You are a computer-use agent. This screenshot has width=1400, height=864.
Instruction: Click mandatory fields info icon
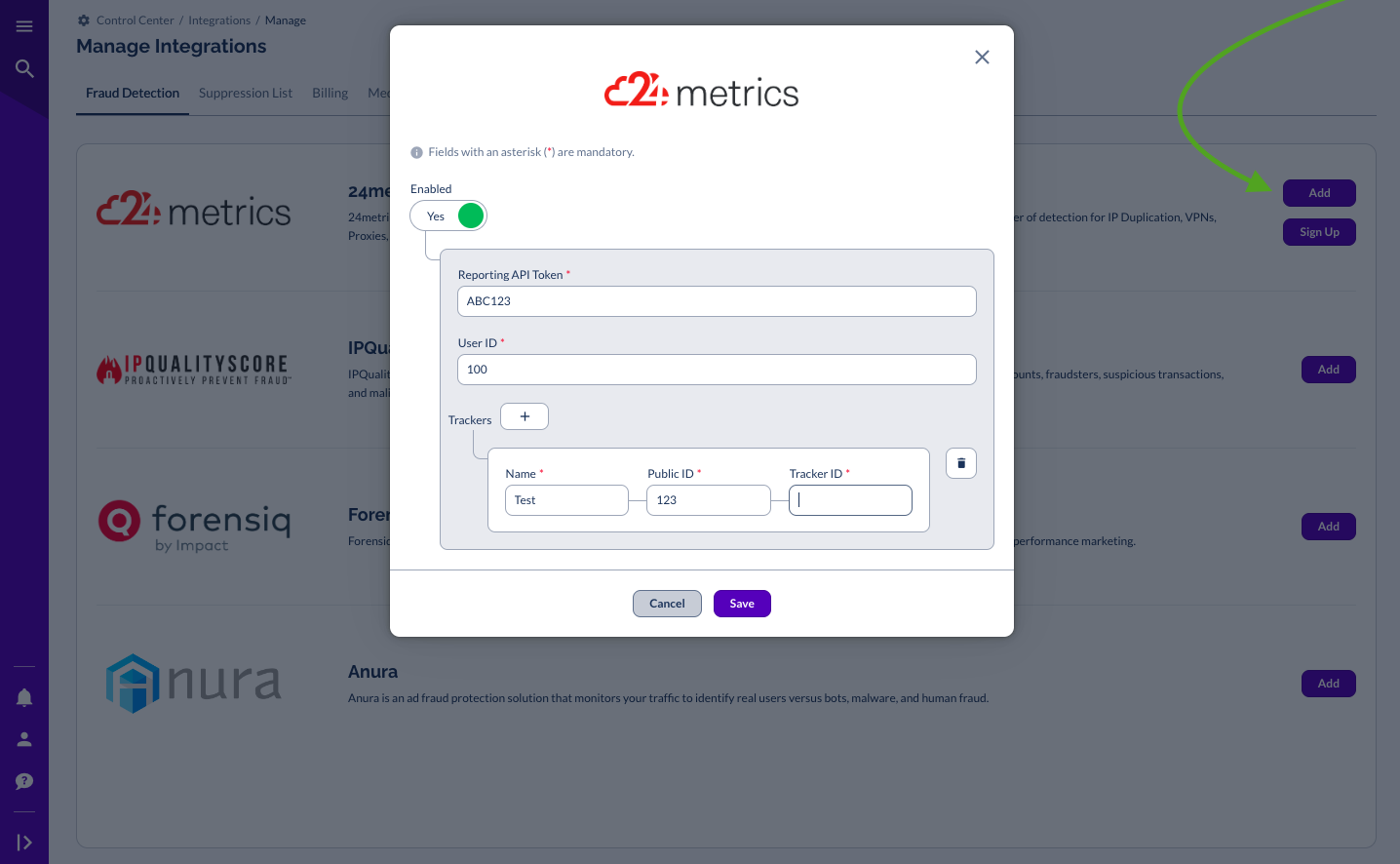(416, 152)
